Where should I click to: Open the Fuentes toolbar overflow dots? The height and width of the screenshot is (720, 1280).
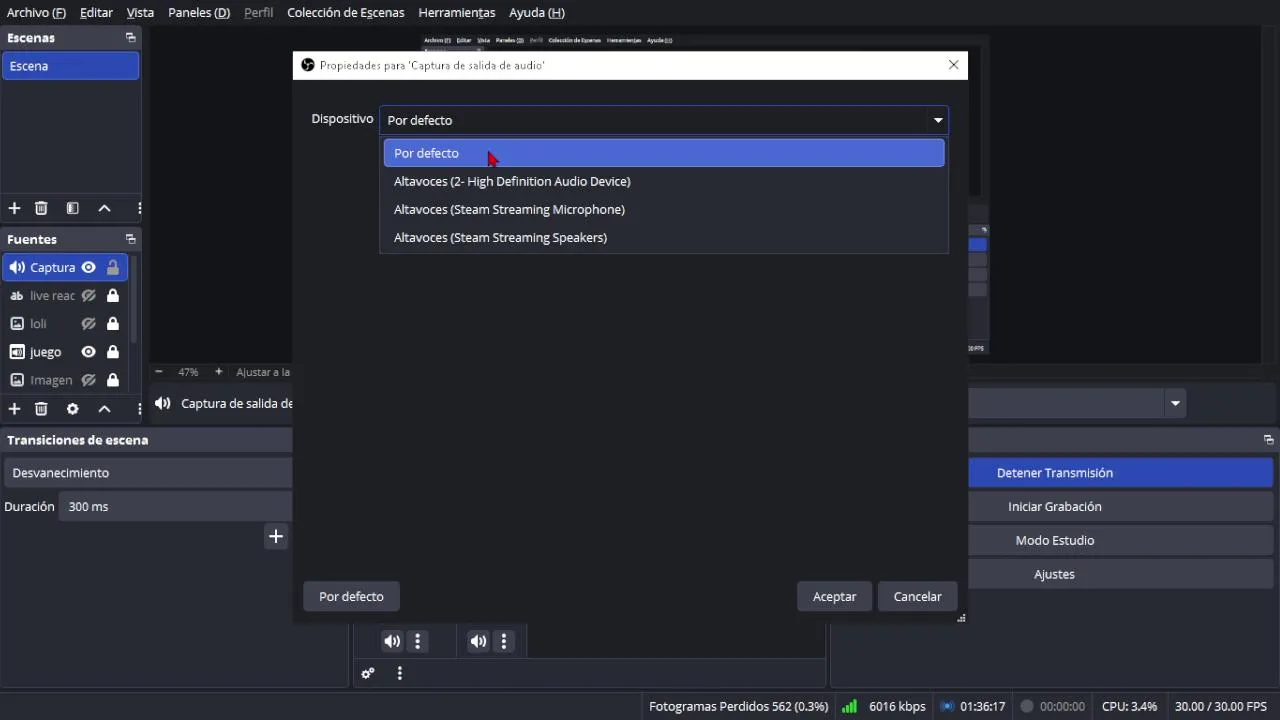(139, 409)
